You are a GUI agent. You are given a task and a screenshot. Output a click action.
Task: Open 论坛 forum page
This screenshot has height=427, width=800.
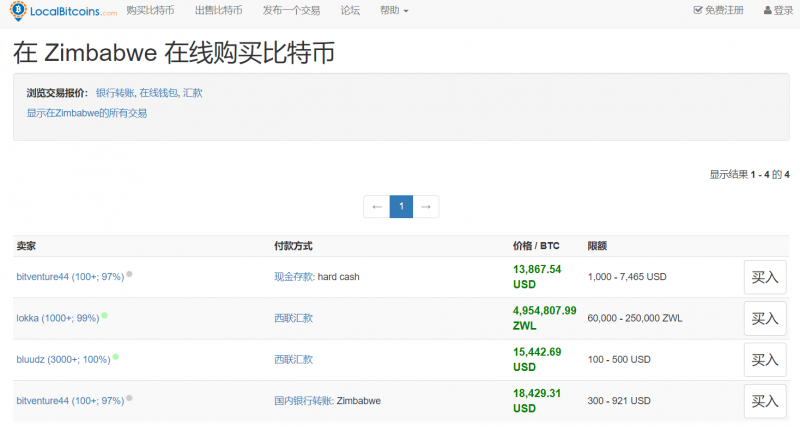(350, 10)
